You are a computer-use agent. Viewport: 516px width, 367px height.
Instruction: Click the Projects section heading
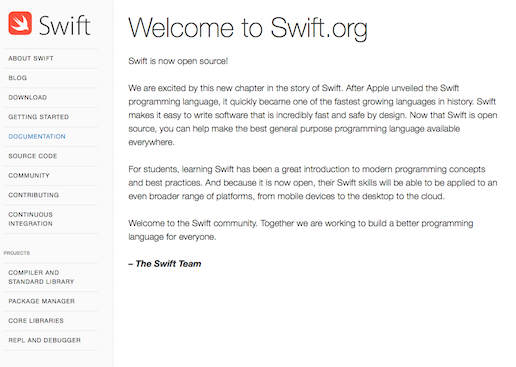click(x=17, y=253)
